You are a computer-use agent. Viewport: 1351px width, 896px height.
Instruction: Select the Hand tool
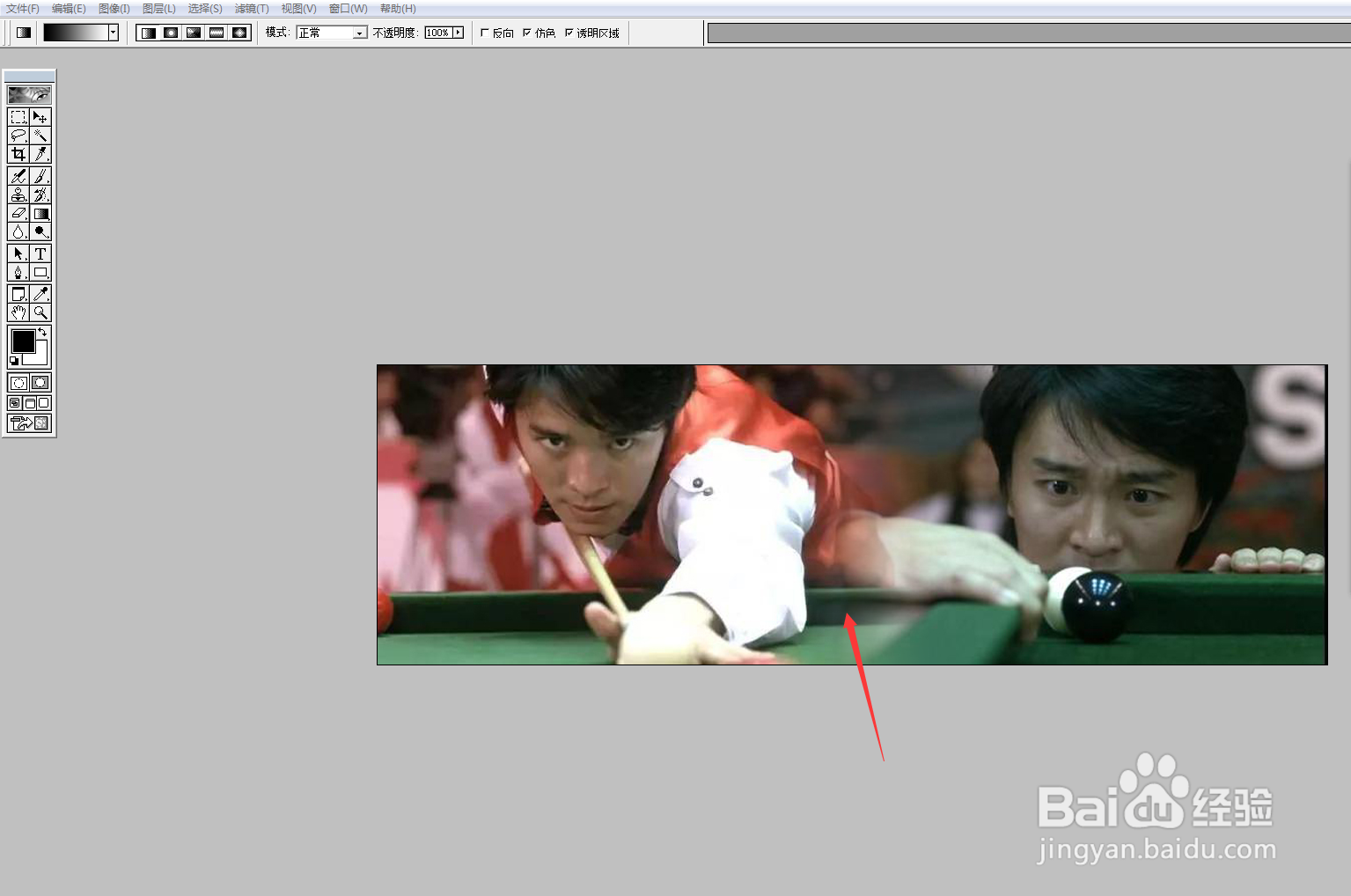tap(18, 312)
